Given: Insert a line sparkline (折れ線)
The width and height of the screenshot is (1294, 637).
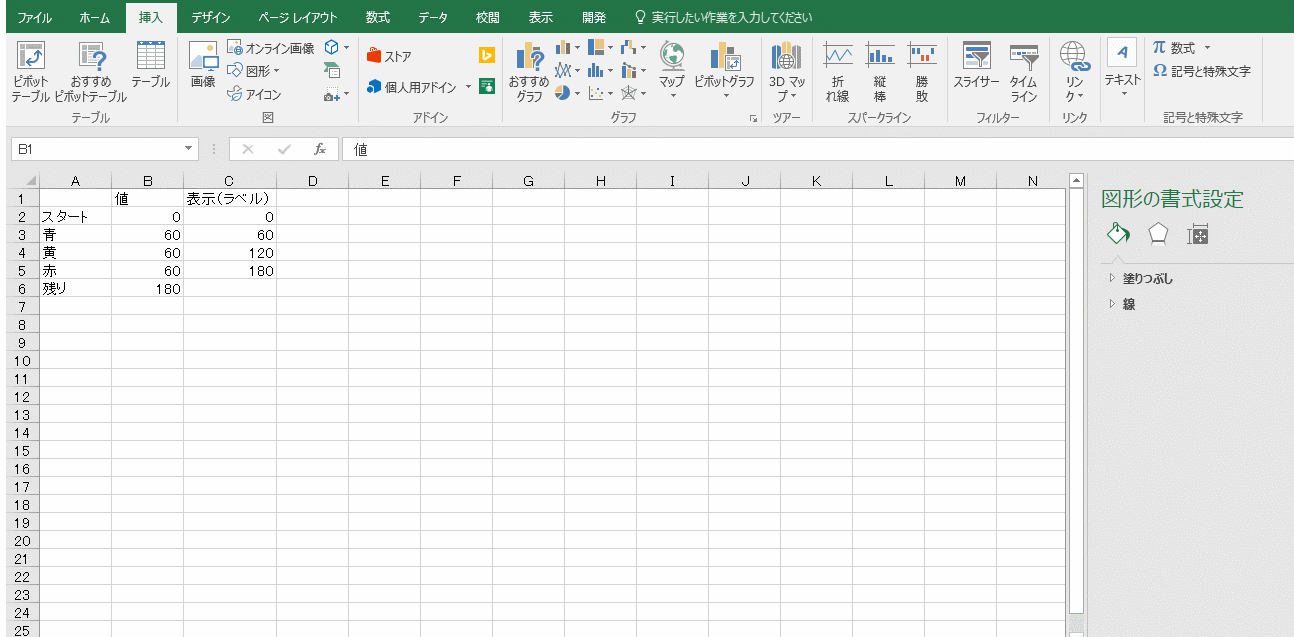Looking at the screenshot, I should 837,70.
